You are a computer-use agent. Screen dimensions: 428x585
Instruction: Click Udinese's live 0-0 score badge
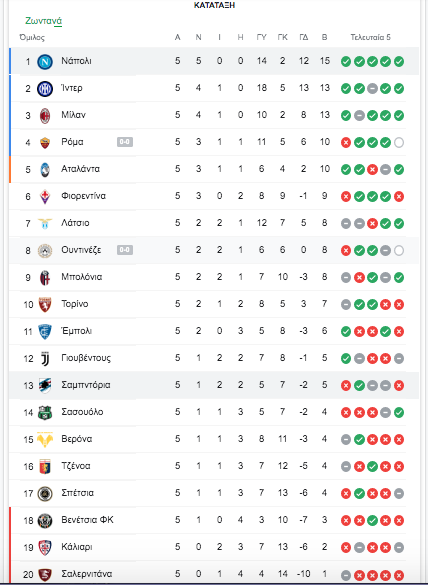click(x=125, y=250)
